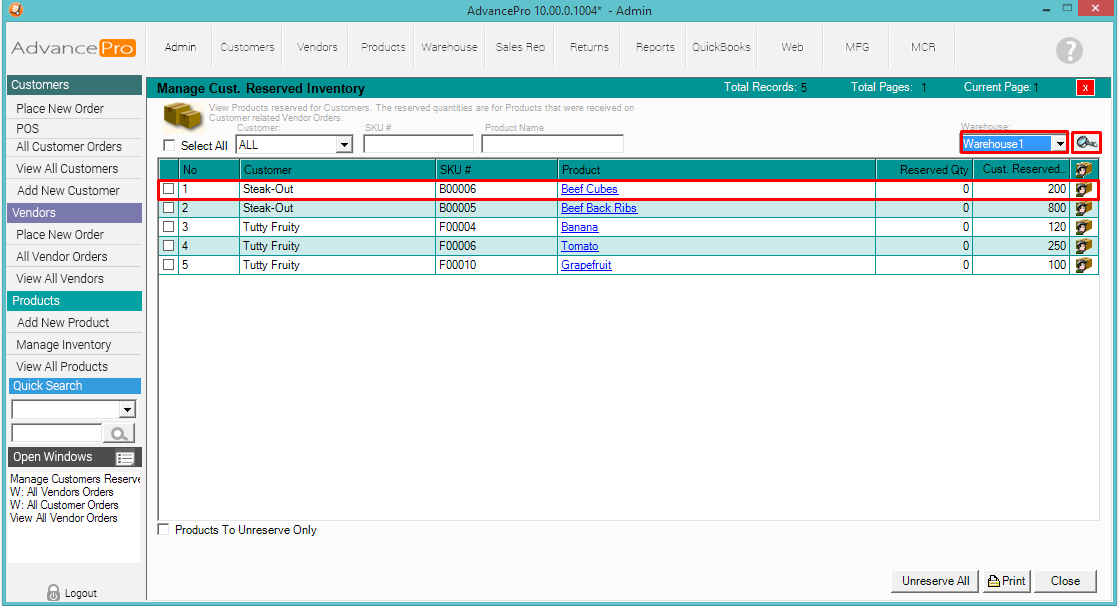Click the Unreserve All button
The height and width of the screenshot is (606, 1119).
click(935, 581)
